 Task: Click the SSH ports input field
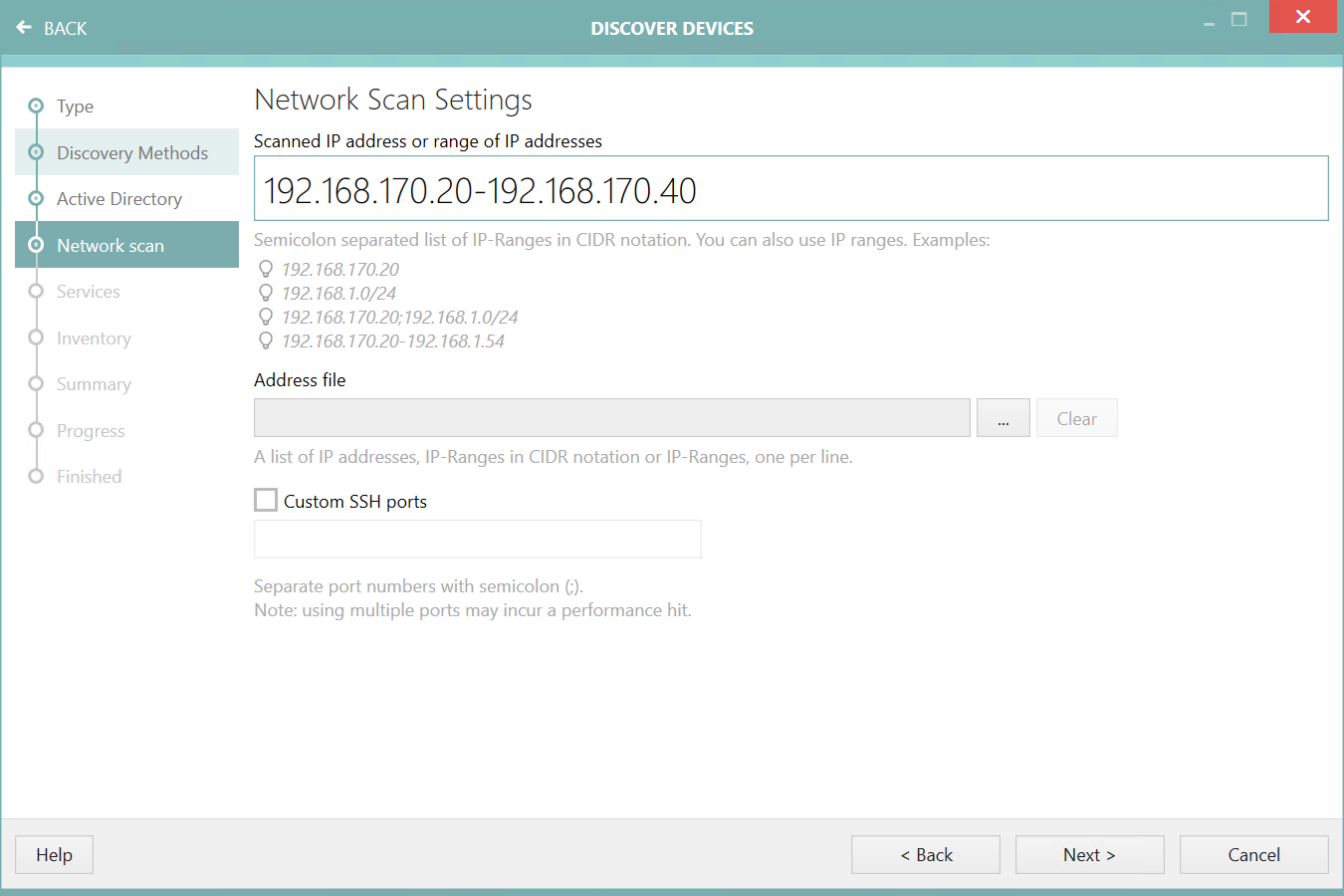click(477, 539)
